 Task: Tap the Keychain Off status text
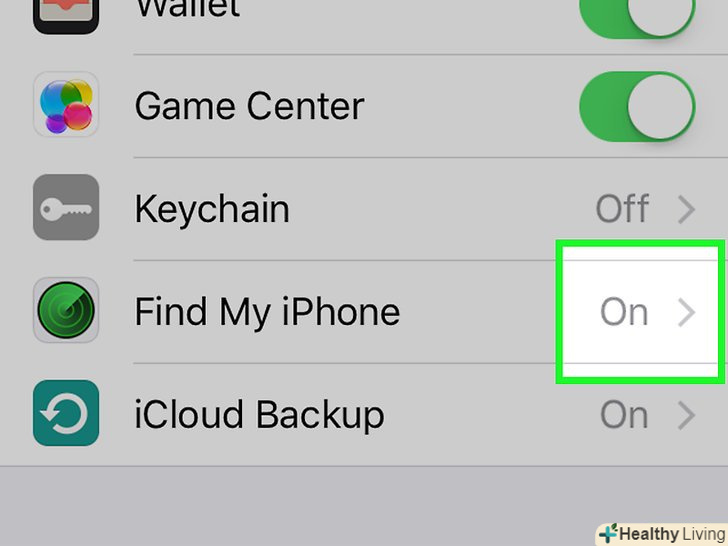(622, 209)
